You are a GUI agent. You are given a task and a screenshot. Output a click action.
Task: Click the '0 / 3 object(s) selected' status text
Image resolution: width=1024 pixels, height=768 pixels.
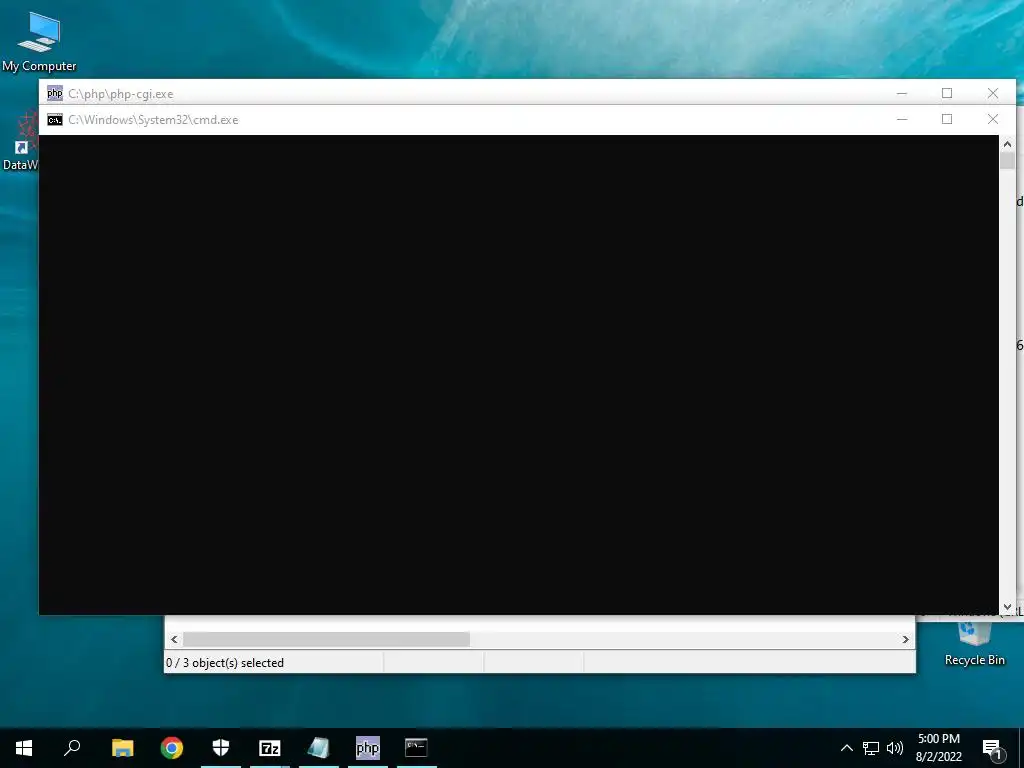pos(225,663)
